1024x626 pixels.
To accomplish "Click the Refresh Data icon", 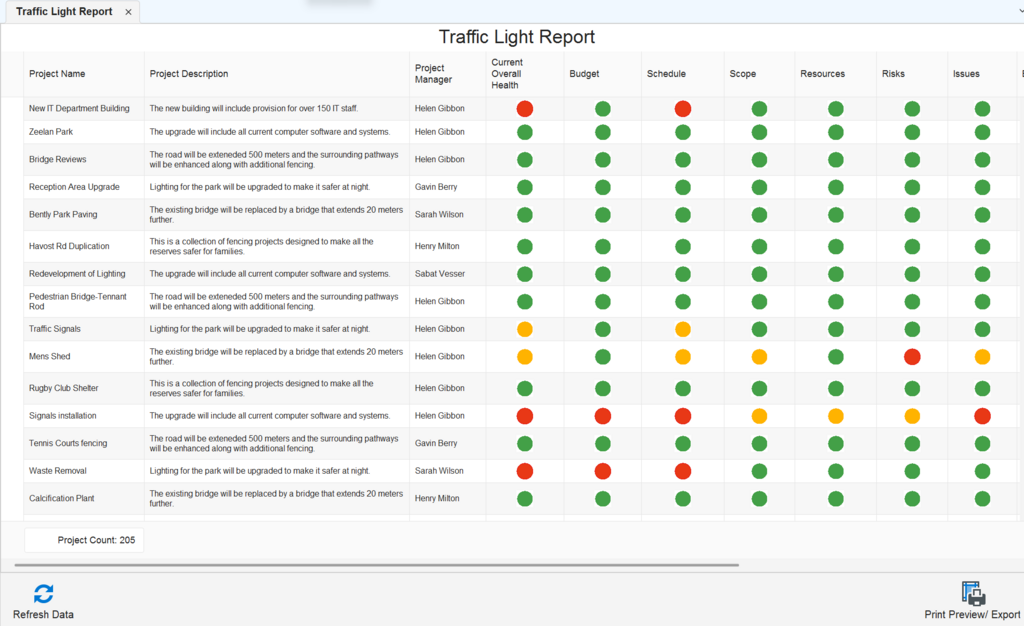I will click(43, 594).
